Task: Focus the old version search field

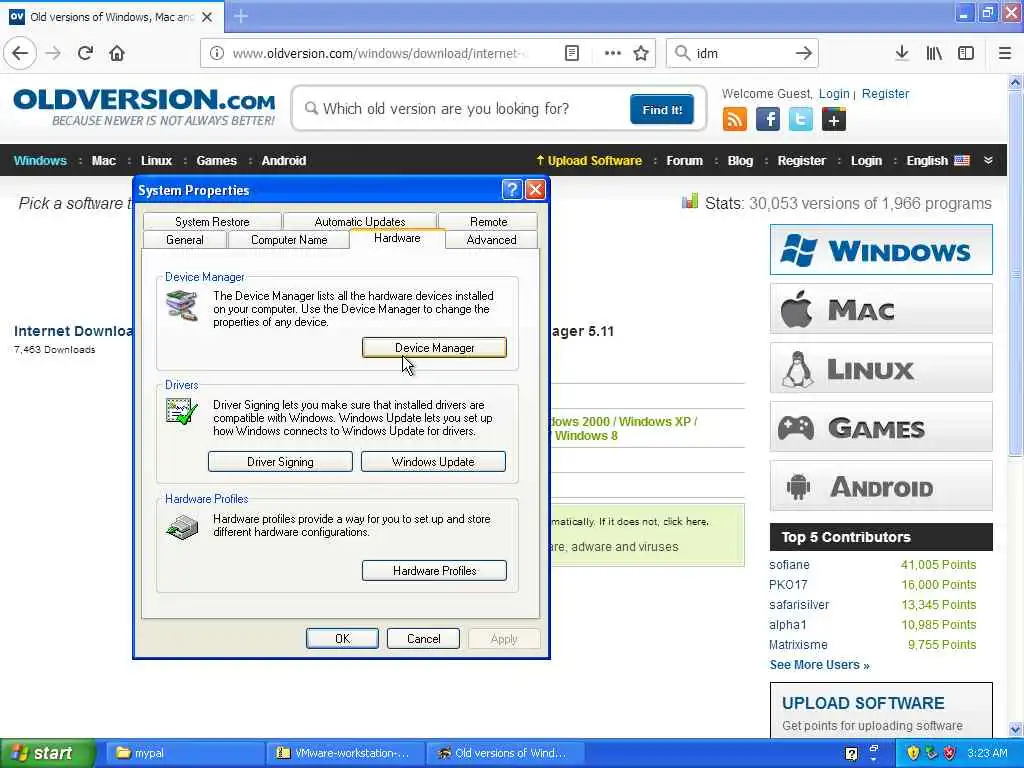Action: click(467, 109)
